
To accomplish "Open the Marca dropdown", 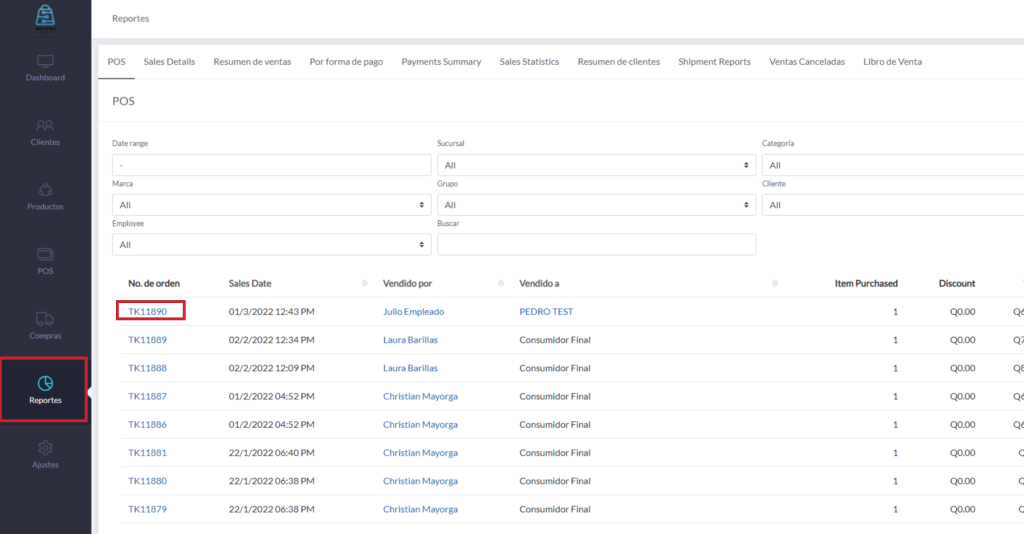I will click(271, 205).
